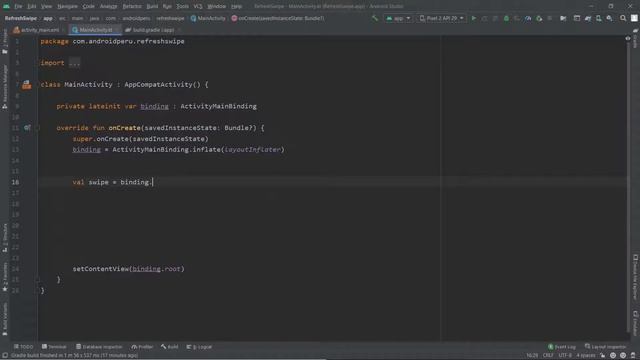640x360 pixels.
Task: Open the Build Variants sidebar tool window
Action: click(4, 319)
